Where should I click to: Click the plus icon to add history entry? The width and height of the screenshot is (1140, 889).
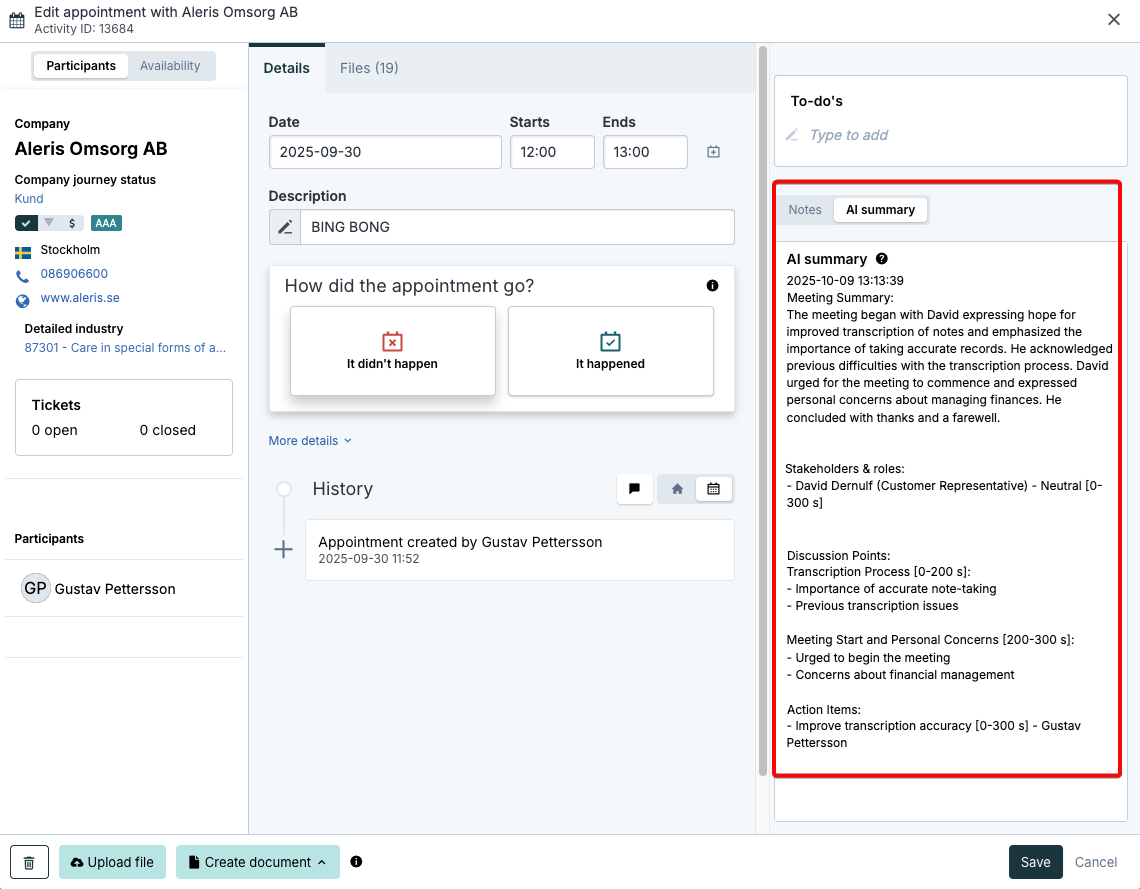tap(284, 550)
